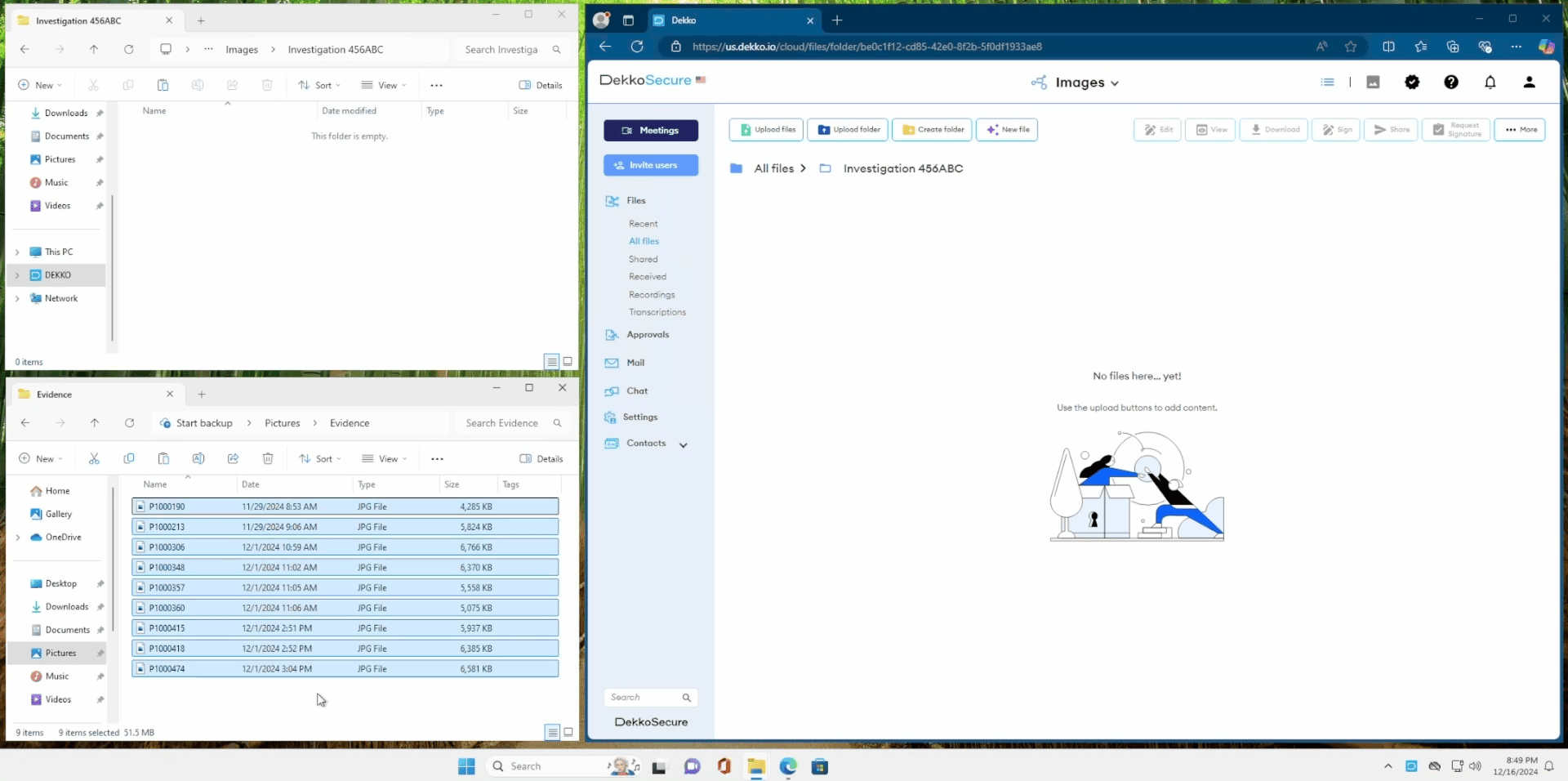Open Chat in Dekko sidebar

tap(637, 391)
